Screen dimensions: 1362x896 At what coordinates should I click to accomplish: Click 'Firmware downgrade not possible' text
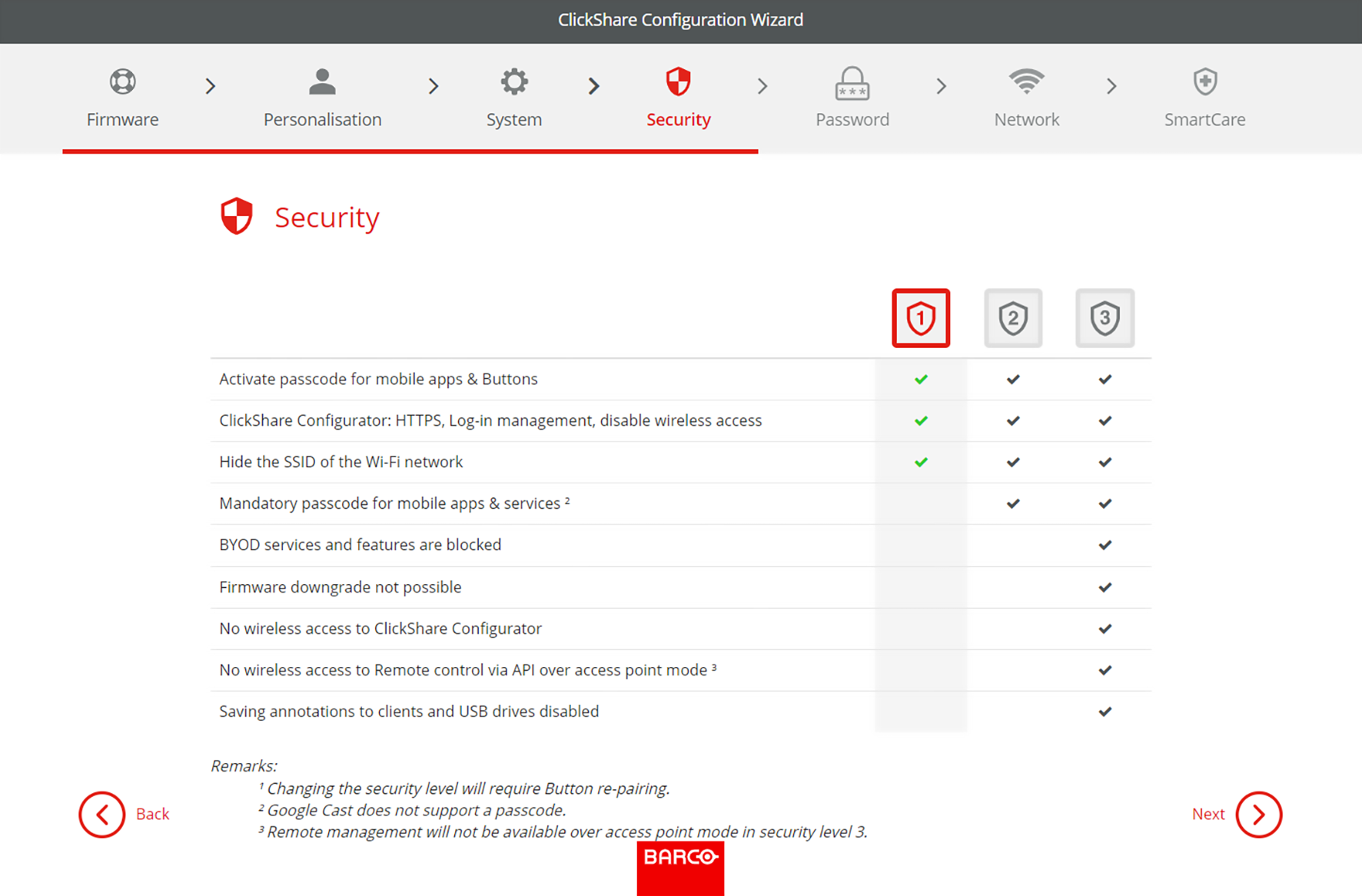(340, 587)
